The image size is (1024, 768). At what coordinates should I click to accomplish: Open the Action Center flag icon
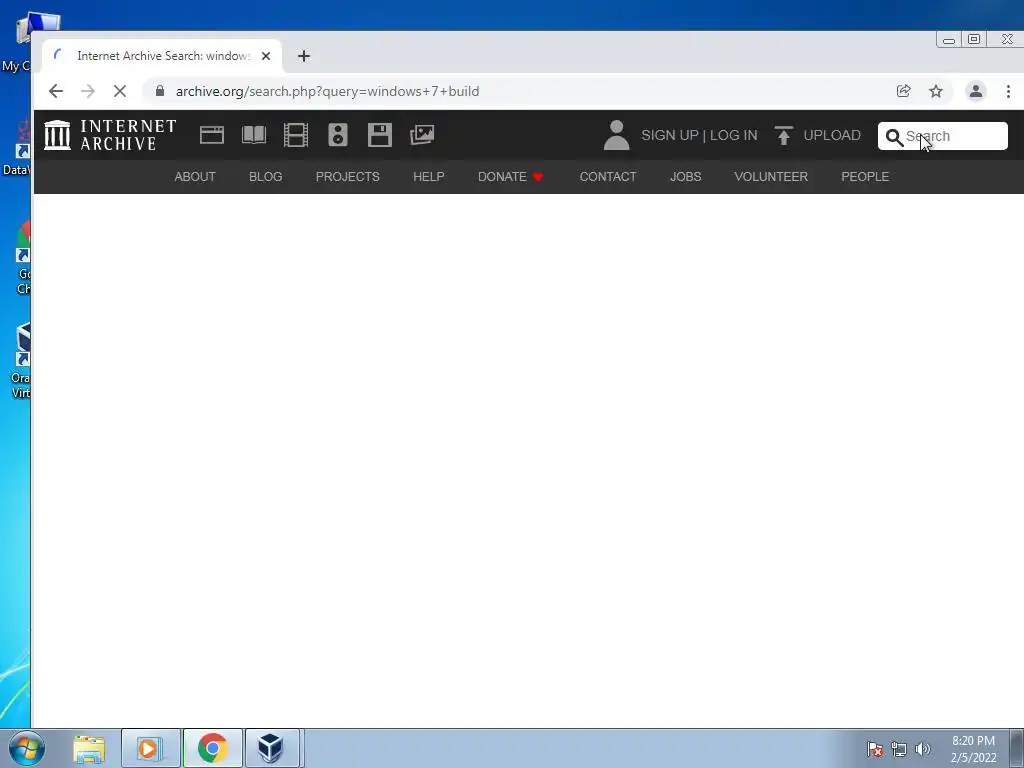[x=875, y=749]
